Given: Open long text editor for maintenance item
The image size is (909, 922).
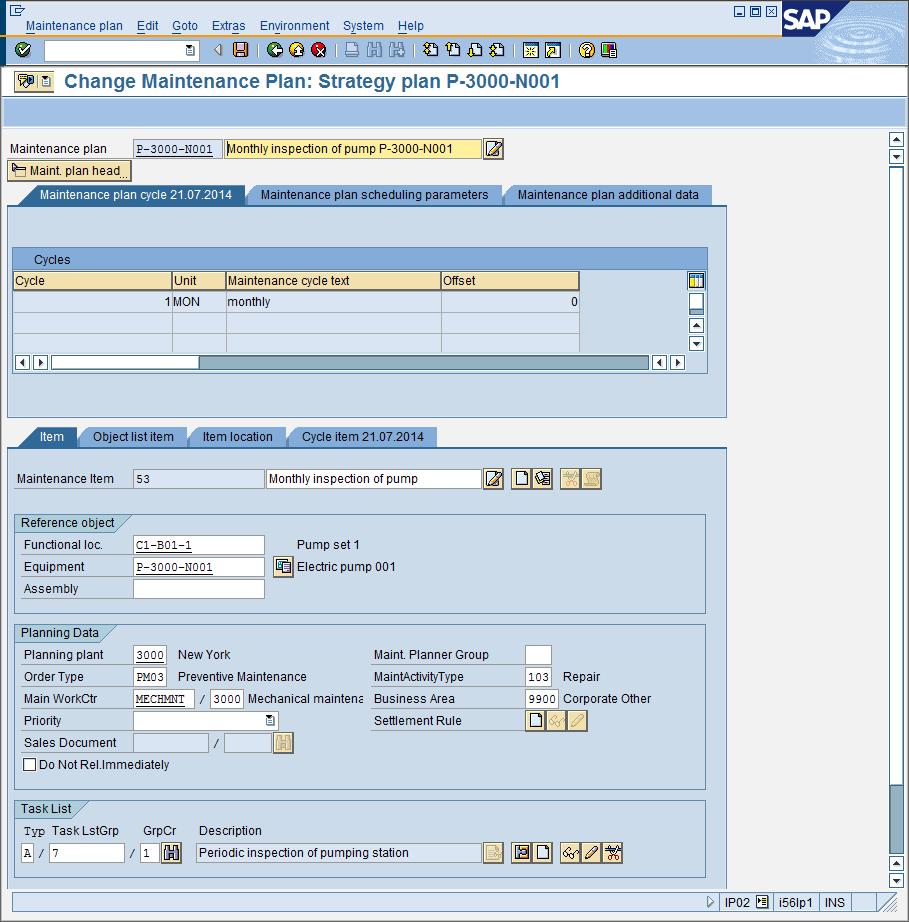Looking at the screenshot, I should pos(493,479).
